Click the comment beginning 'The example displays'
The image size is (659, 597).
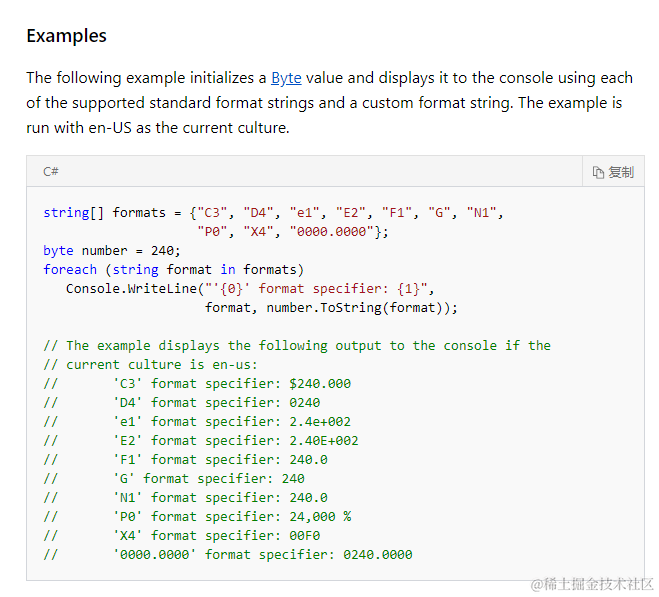pos(297,346)
